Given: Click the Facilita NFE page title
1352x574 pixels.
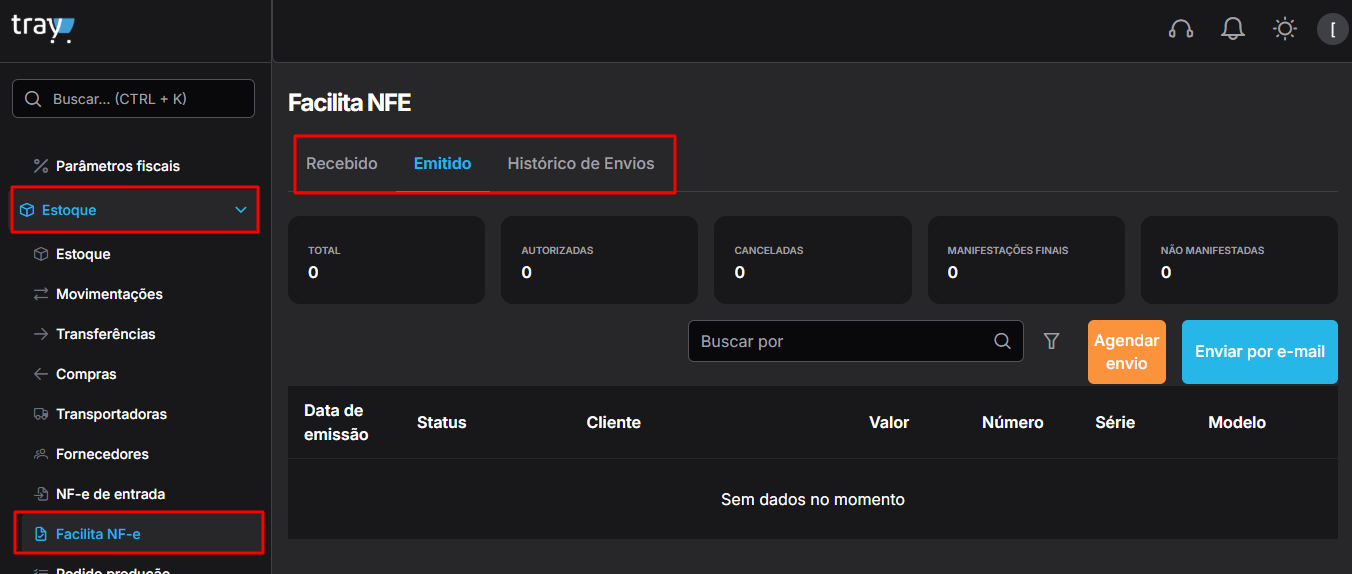Looking at the screenshot, I should pos(349,102).
